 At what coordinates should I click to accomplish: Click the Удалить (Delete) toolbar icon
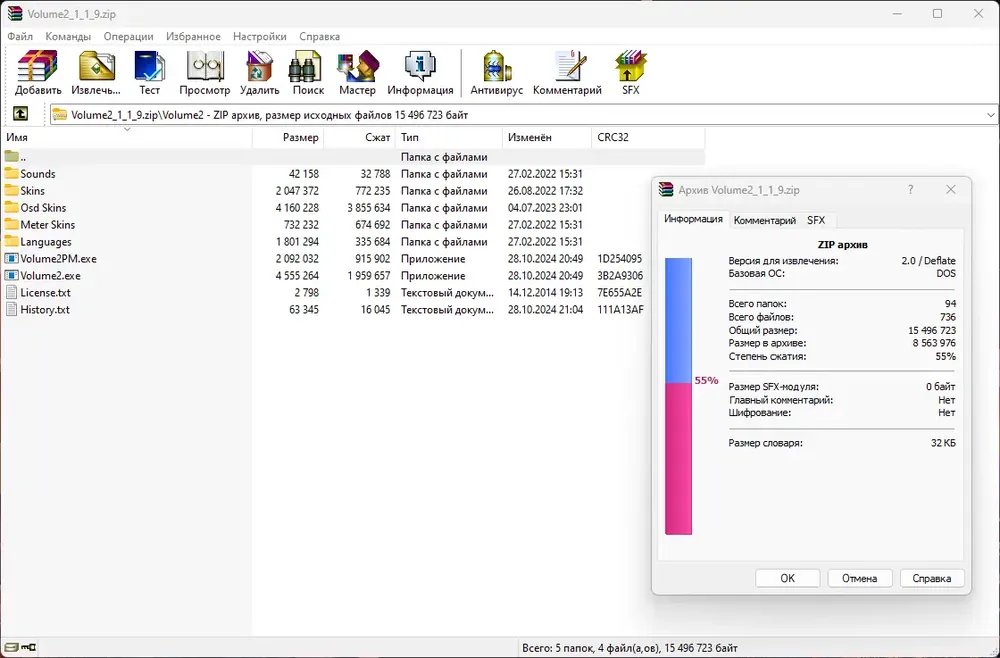(x=259, y=66)
